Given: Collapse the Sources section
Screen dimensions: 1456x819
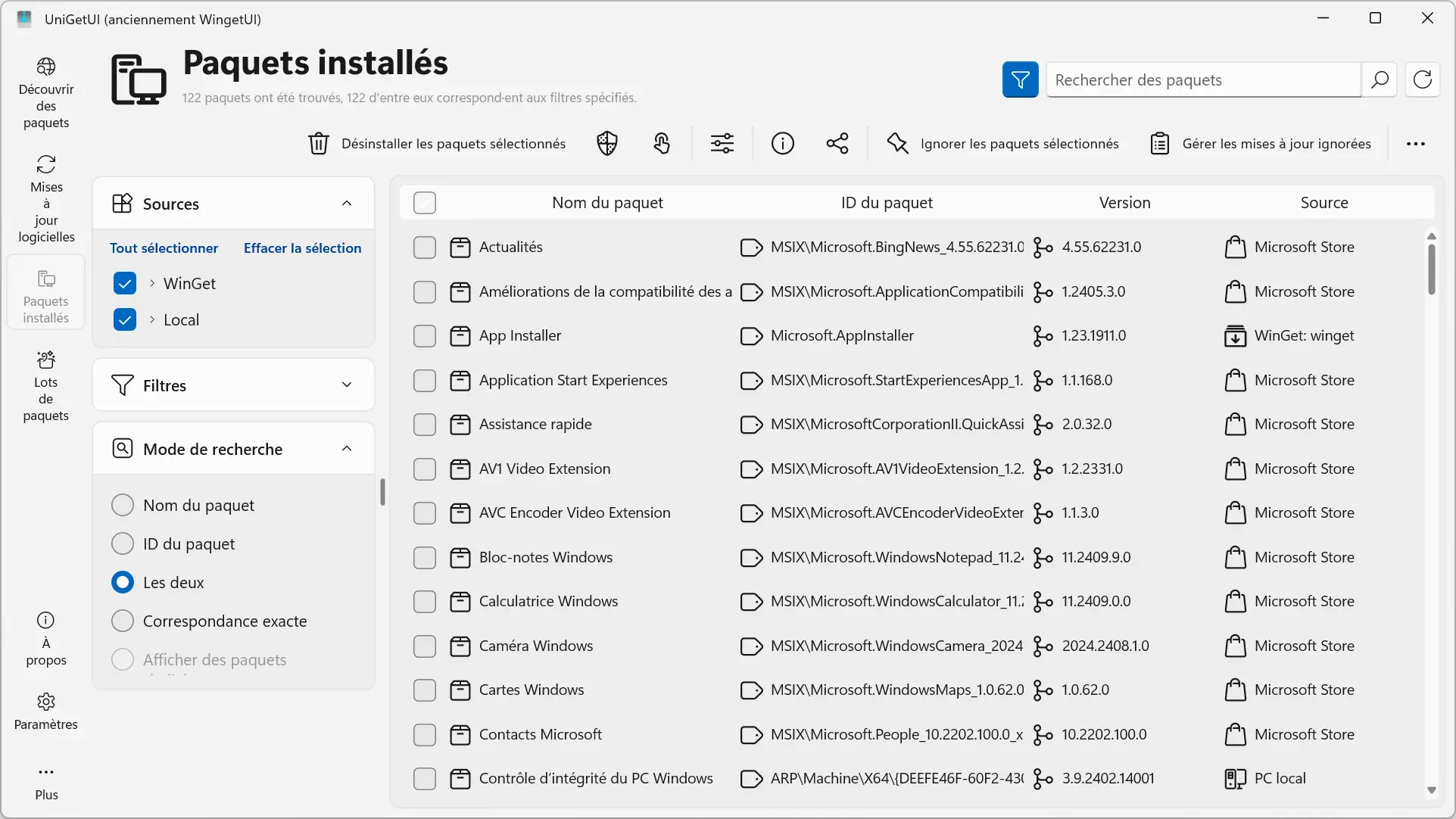Looking at the screenshot, I should pos(347,203).
